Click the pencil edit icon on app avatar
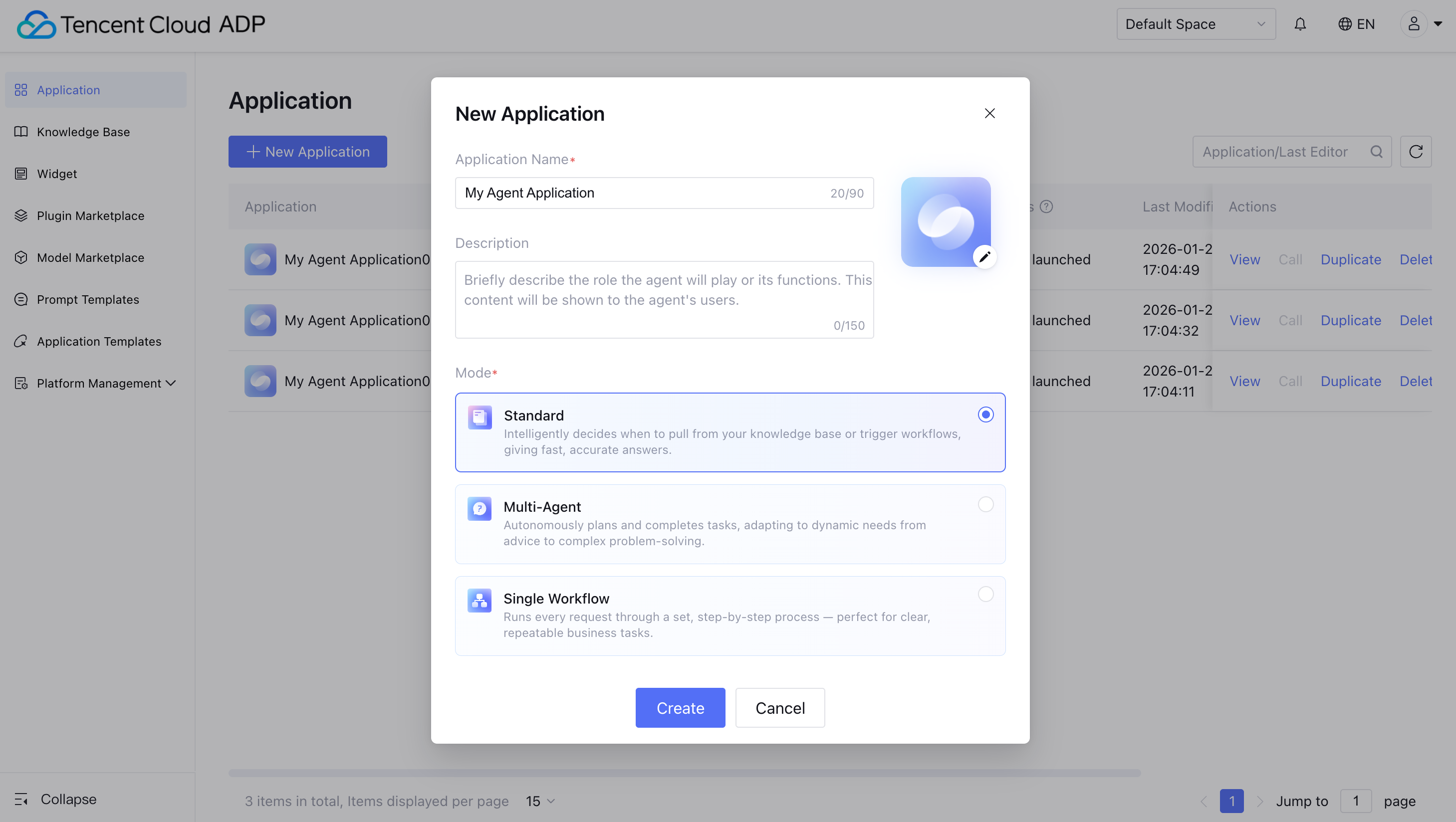The width and height of the screenshot is (1456, 822). pos(984,257)
